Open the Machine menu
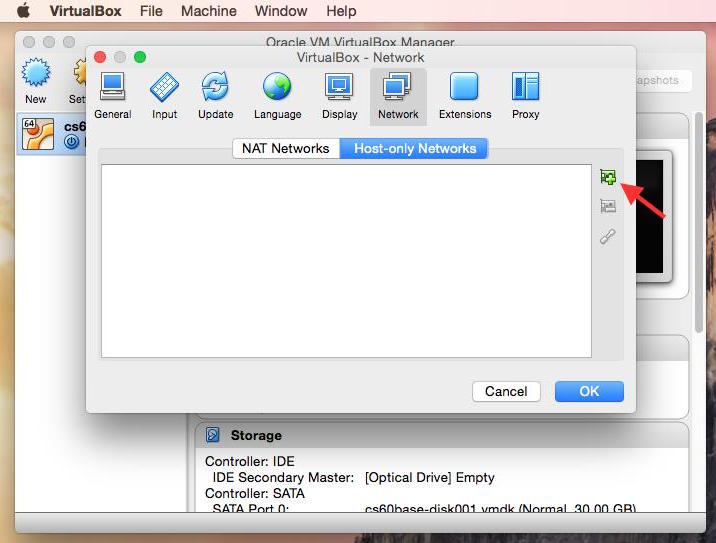This screenshot has height=543, width=716. 209,11
